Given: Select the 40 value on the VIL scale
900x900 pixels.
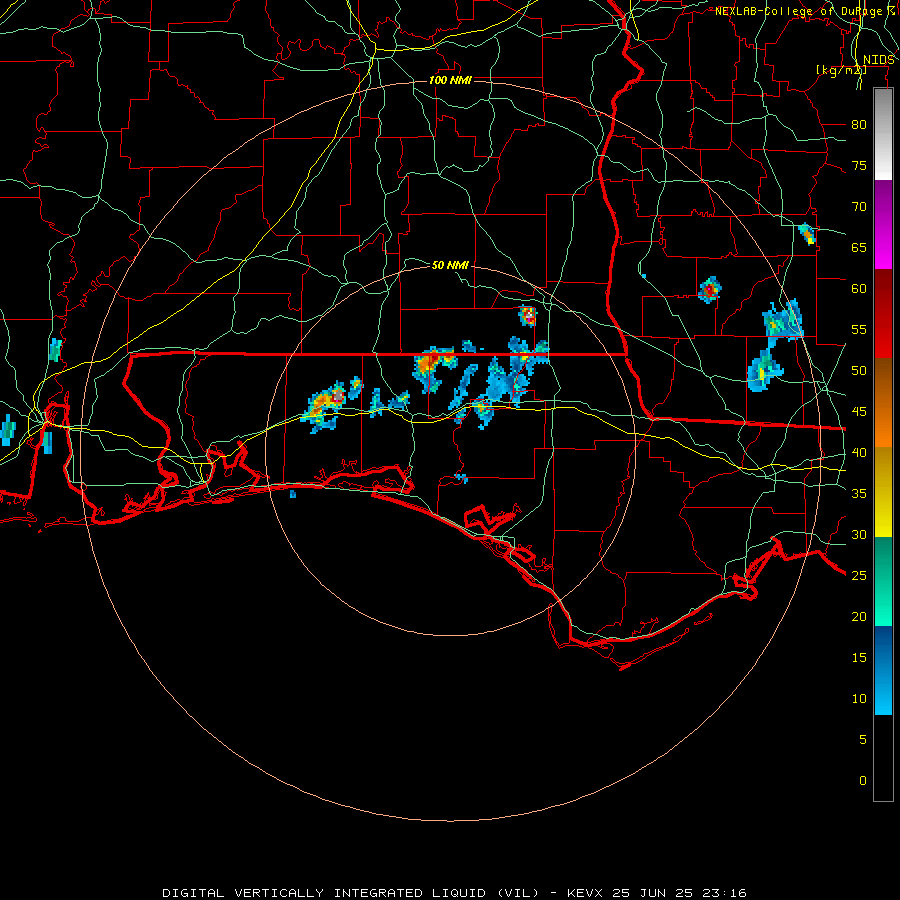Looking at the screenshot, I should click(x=859, y=452).
